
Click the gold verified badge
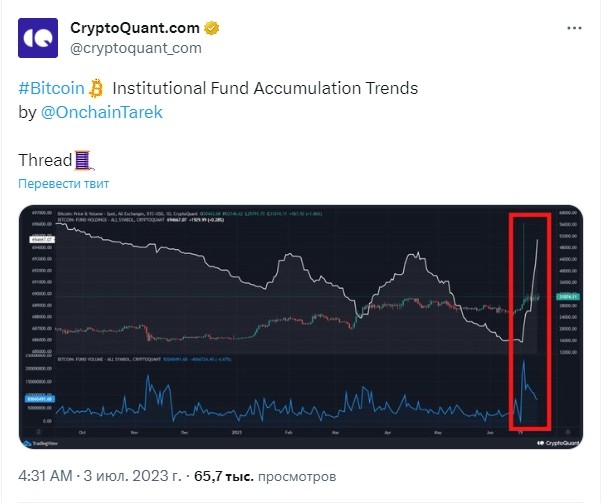click(x=212, y=28)
